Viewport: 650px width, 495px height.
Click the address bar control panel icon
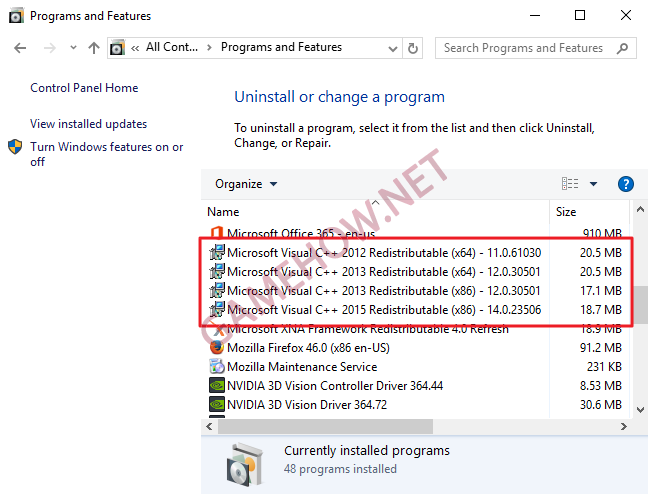pyautogui.click(x=117, y=48)
